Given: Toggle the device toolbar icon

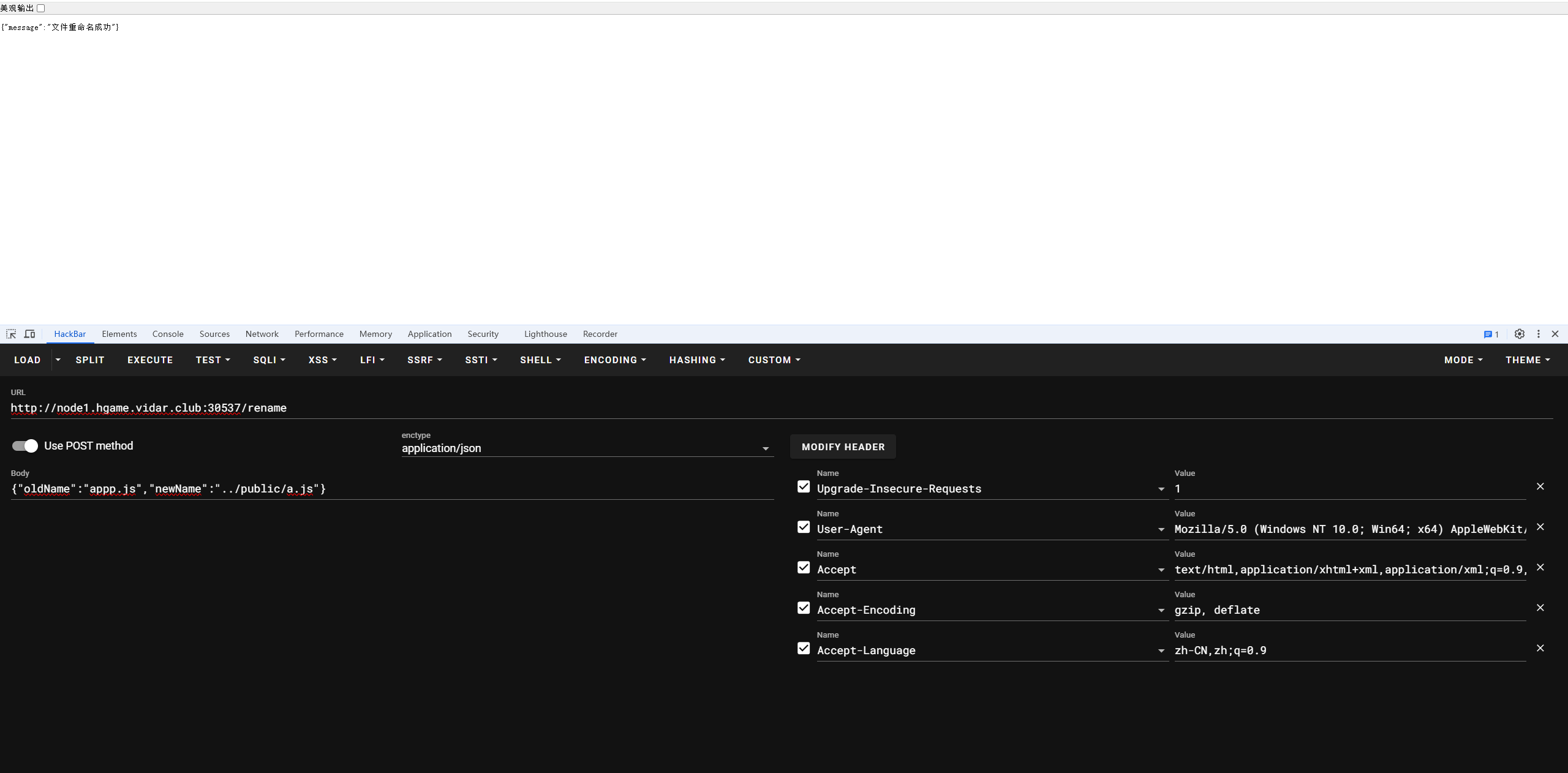Looking at the screenshot, I should click(29, 334).
